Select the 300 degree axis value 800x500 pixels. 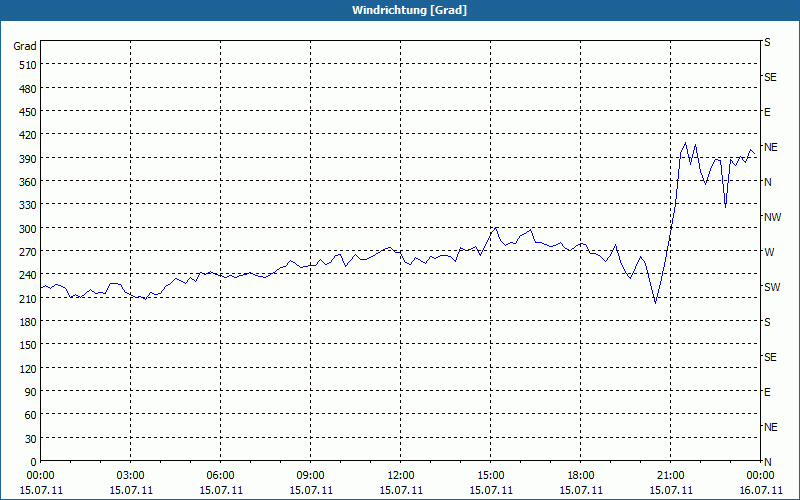(29, 229)
